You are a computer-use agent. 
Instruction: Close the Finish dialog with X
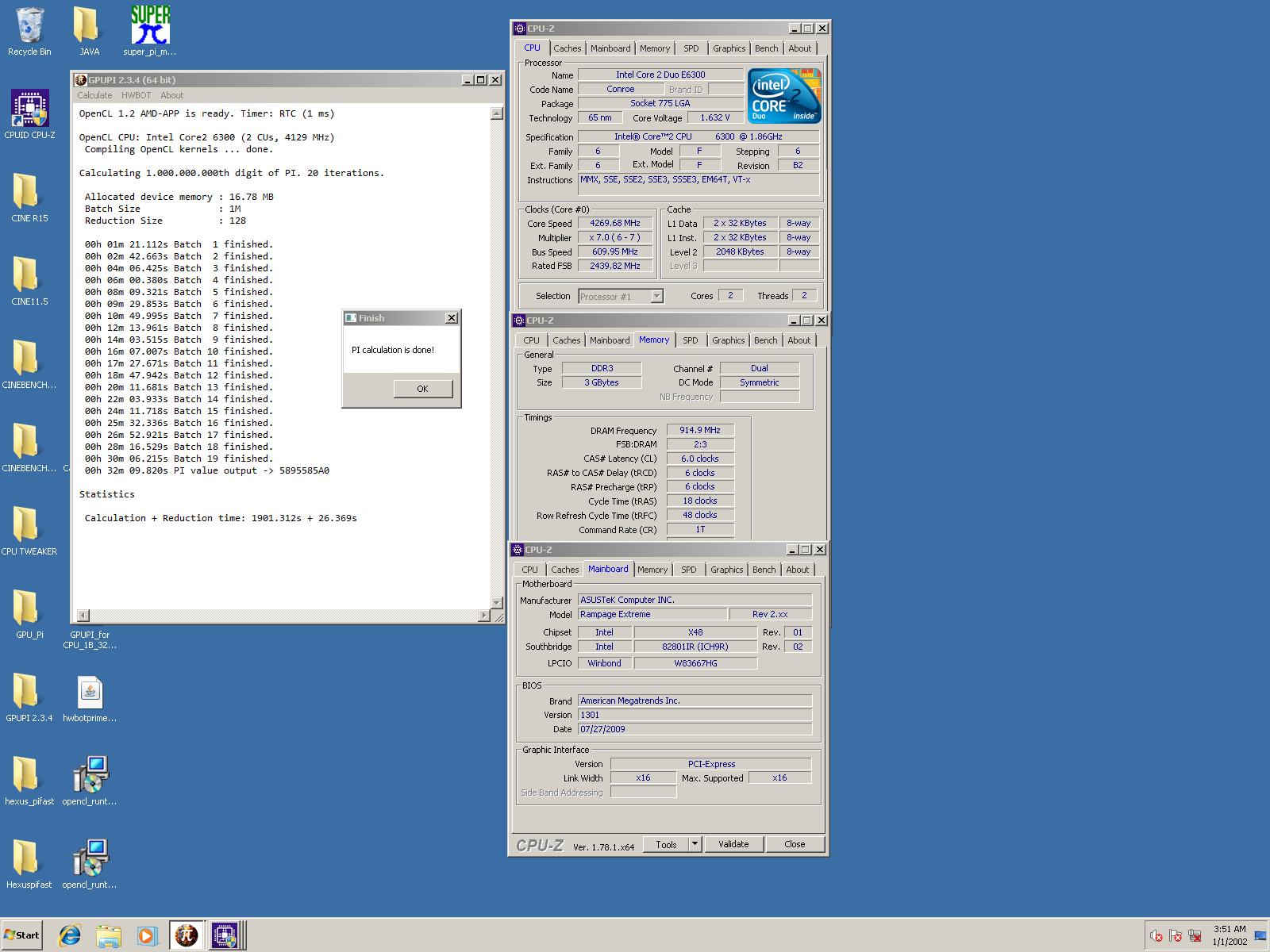[451, 318]
